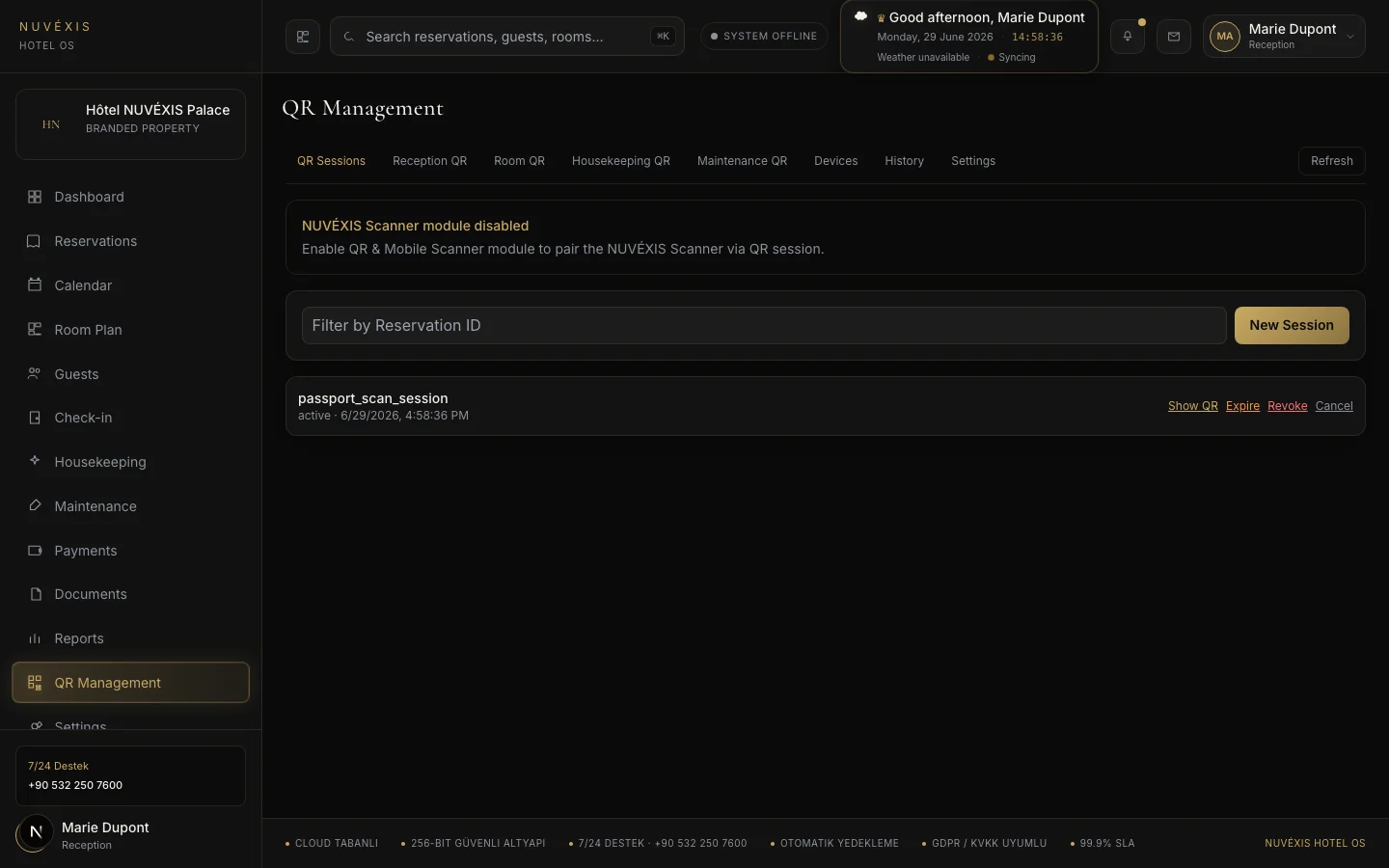Click the 14:58:36 clock display
The width and height of the screenshot is (1389, 868).
click(x=1037, y=38)
